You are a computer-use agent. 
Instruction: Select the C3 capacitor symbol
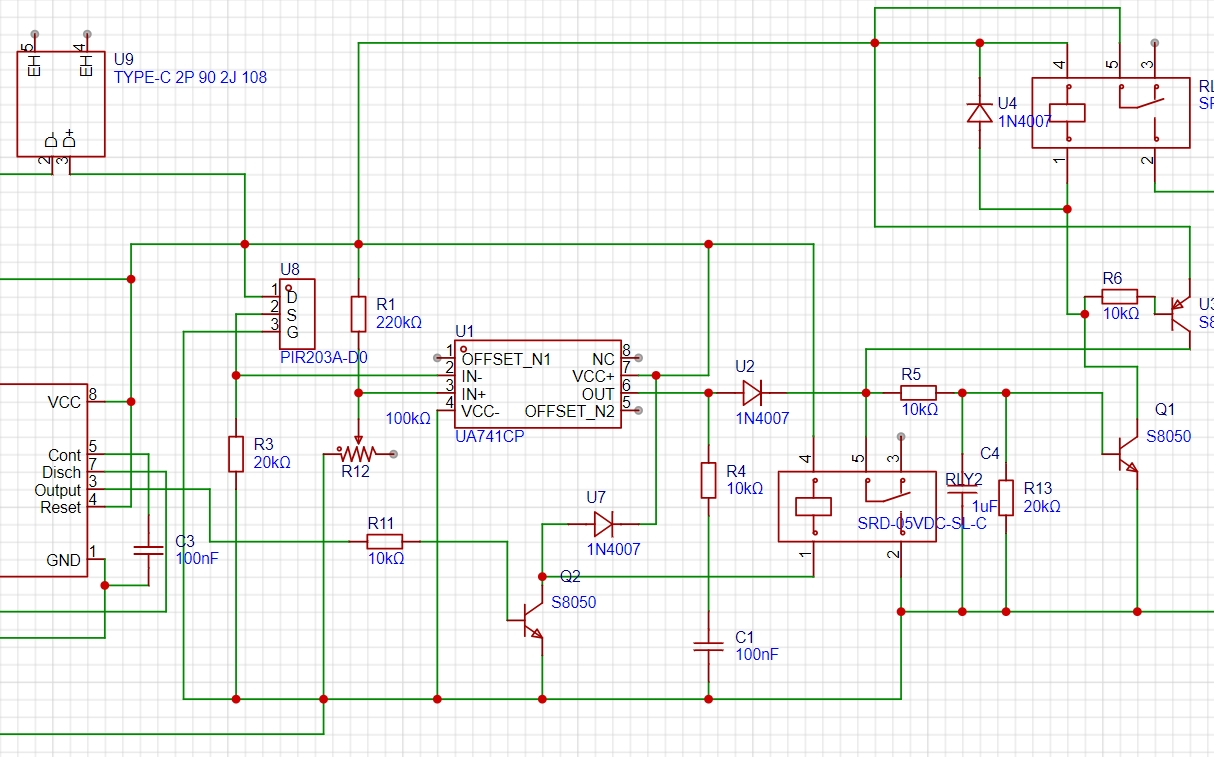[x=149, y=549]
